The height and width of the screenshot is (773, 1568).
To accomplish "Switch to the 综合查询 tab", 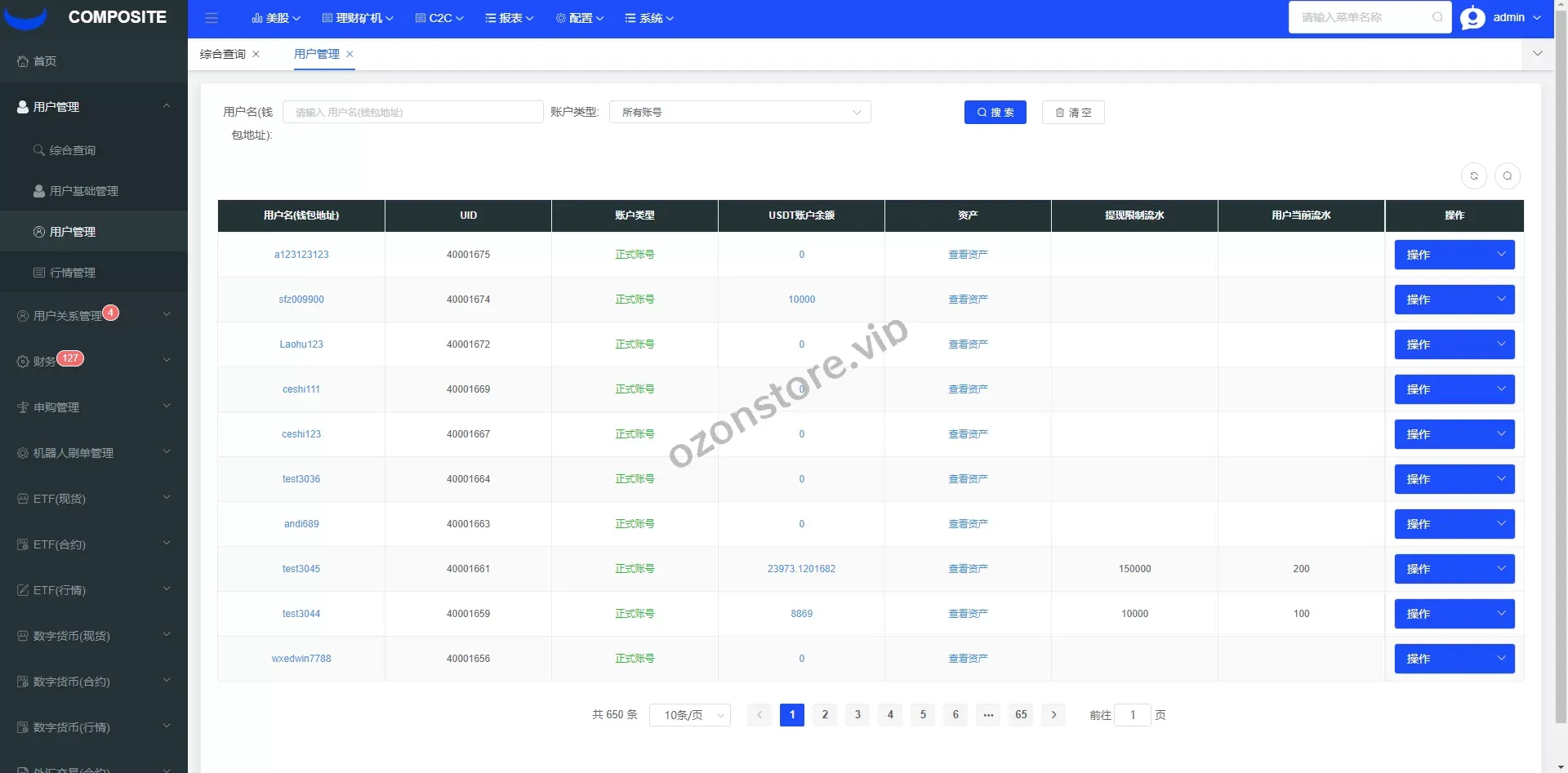I will (222, 54).
